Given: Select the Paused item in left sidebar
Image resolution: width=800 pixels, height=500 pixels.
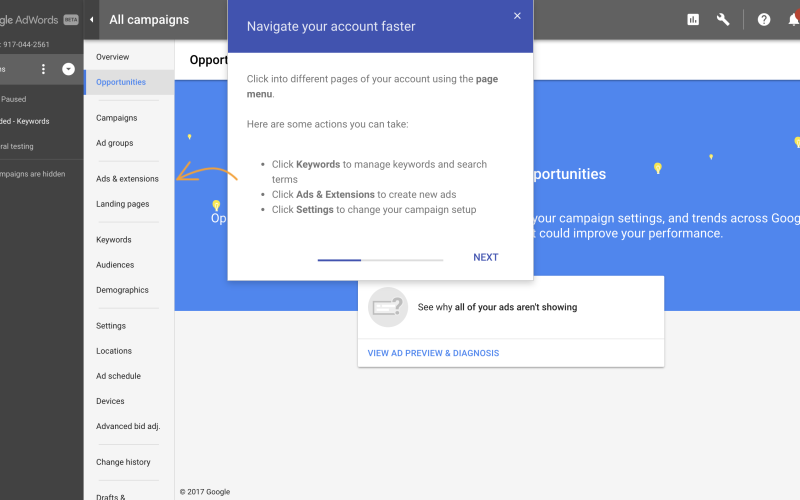Looking at the screenshot, I should [13, 99].
